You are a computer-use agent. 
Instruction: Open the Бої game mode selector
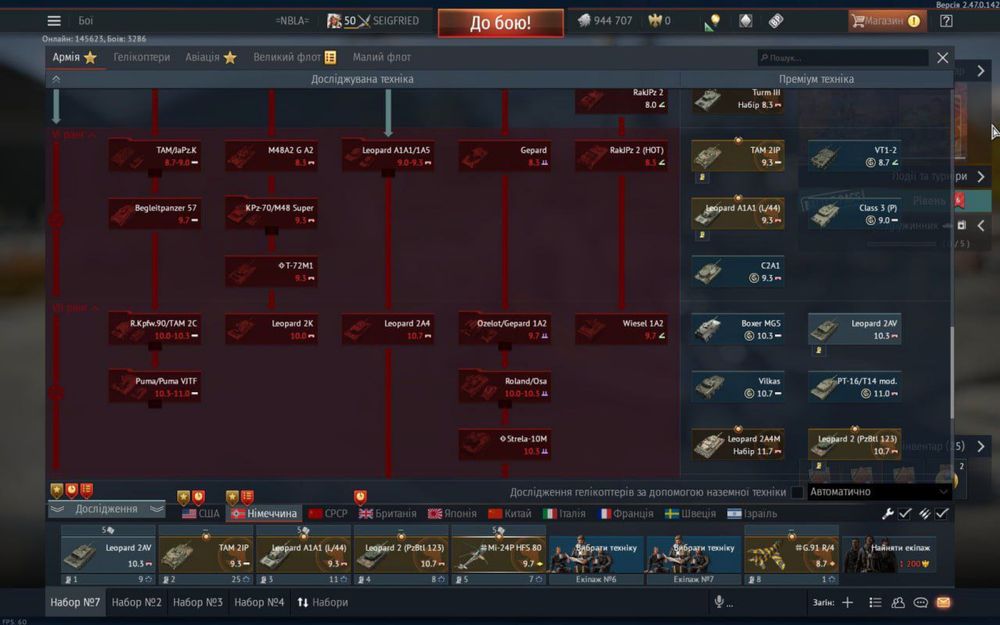coord(85,21)
